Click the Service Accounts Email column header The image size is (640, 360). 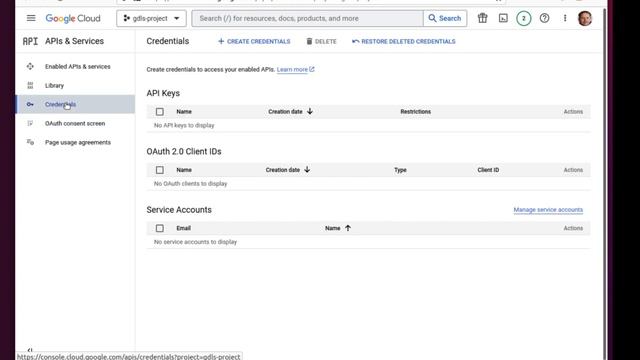point(184,229)
